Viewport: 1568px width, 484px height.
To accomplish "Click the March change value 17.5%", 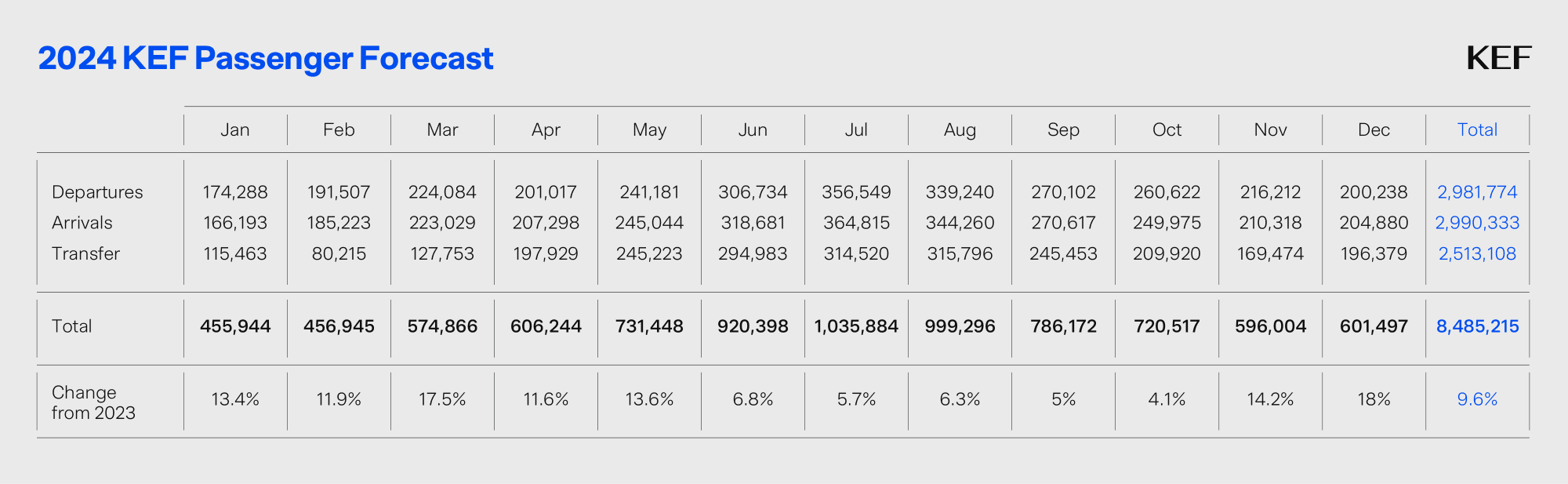I will pyautogui.click(x=442, y=399).
